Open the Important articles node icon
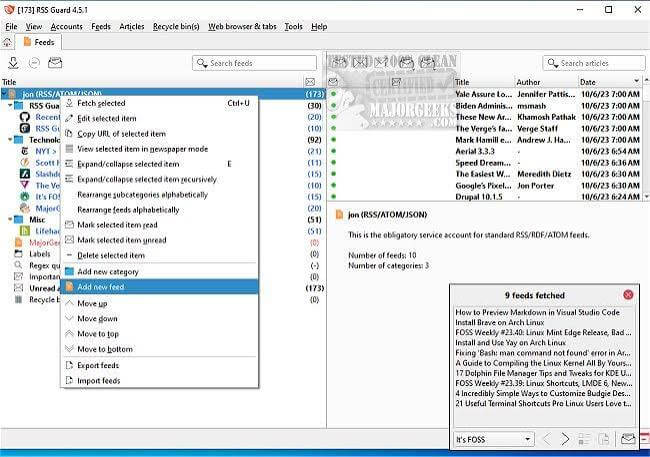Screen dimensions: 650x457 pos(19,277)
